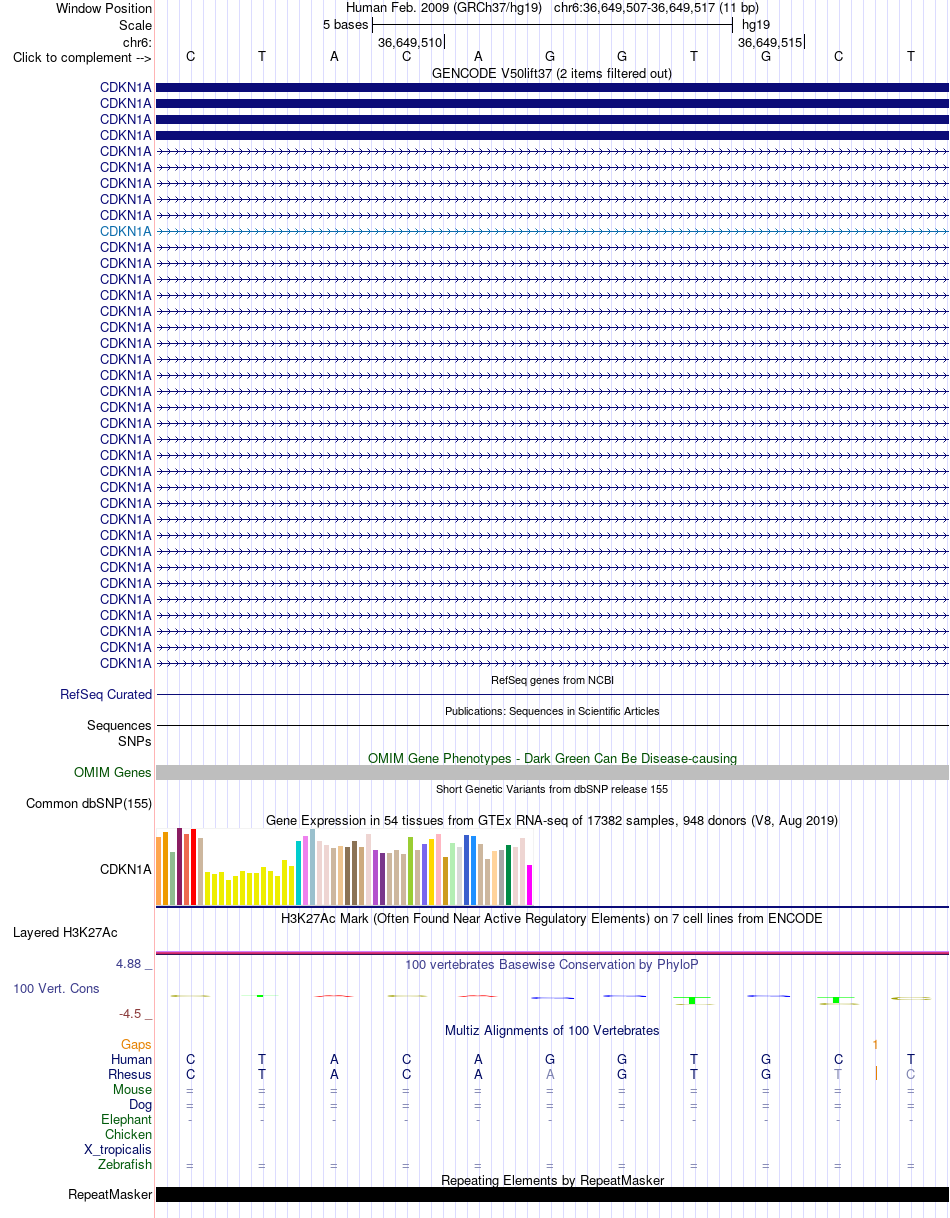Select the Sequences label of Publications track
950x1218 pixels.
[x=119, y=725]
